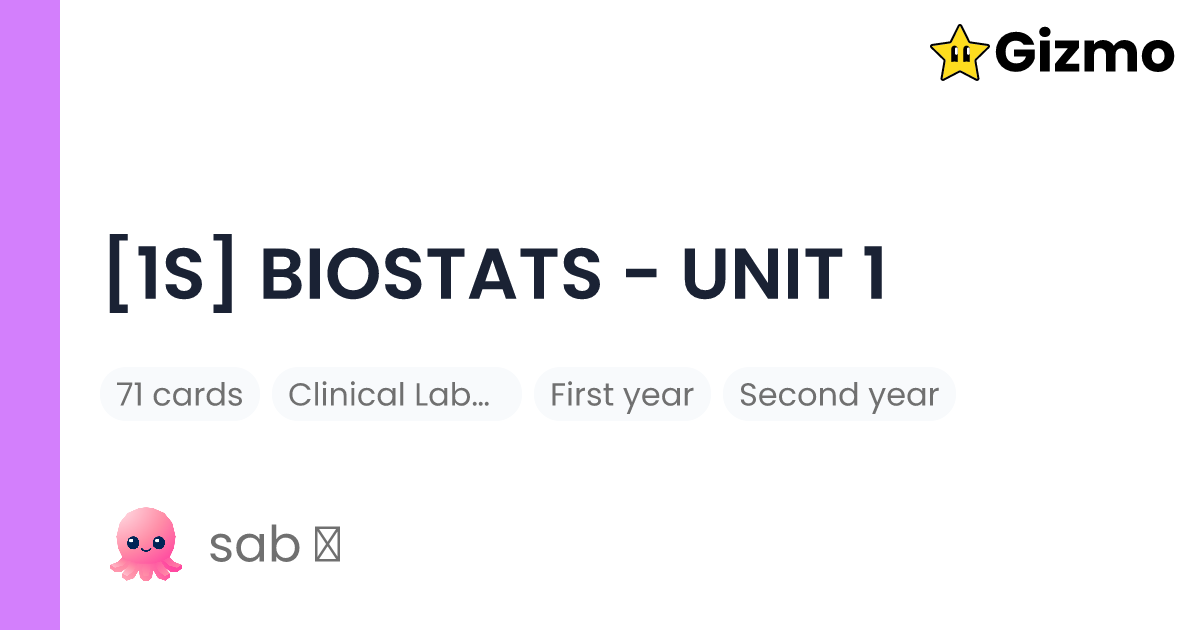Click the star icon beside Gizmo text

pos(960,54)
